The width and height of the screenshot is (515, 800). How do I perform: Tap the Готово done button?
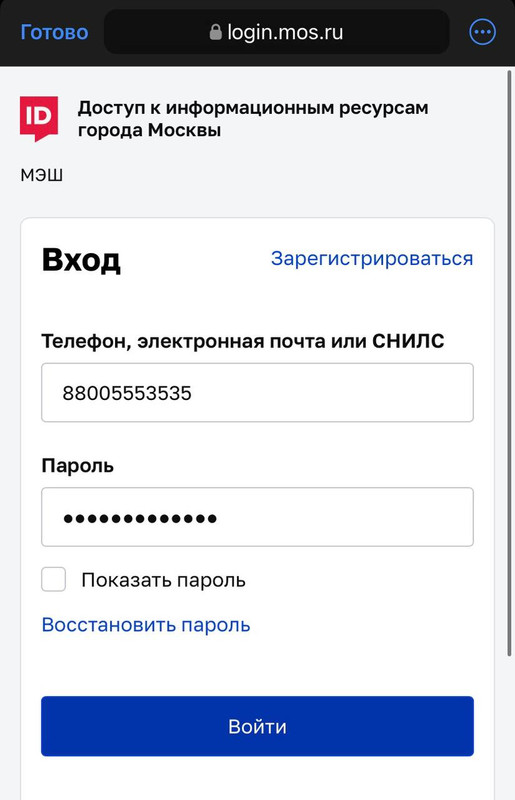pos(54,32)
